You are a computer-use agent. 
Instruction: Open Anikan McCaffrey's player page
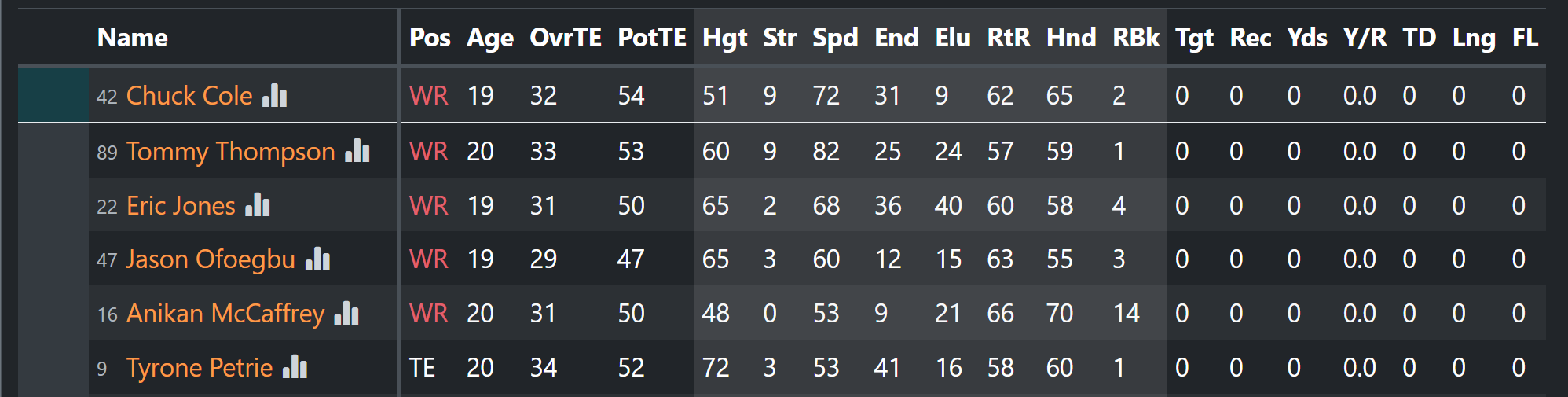225,314
